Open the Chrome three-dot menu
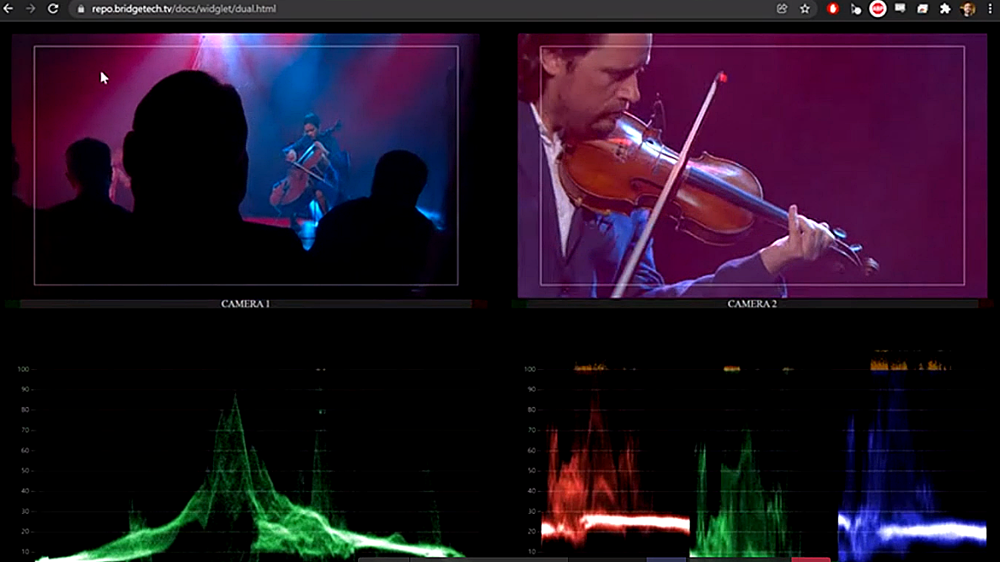 click(x=990, y=9)
